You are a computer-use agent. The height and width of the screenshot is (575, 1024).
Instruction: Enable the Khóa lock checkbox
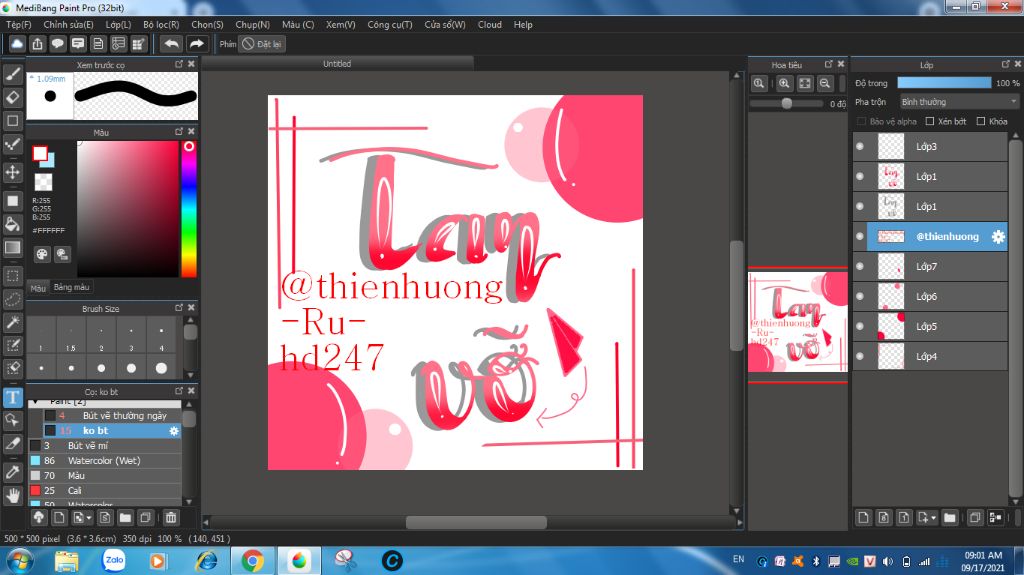(x=980, y=122)
